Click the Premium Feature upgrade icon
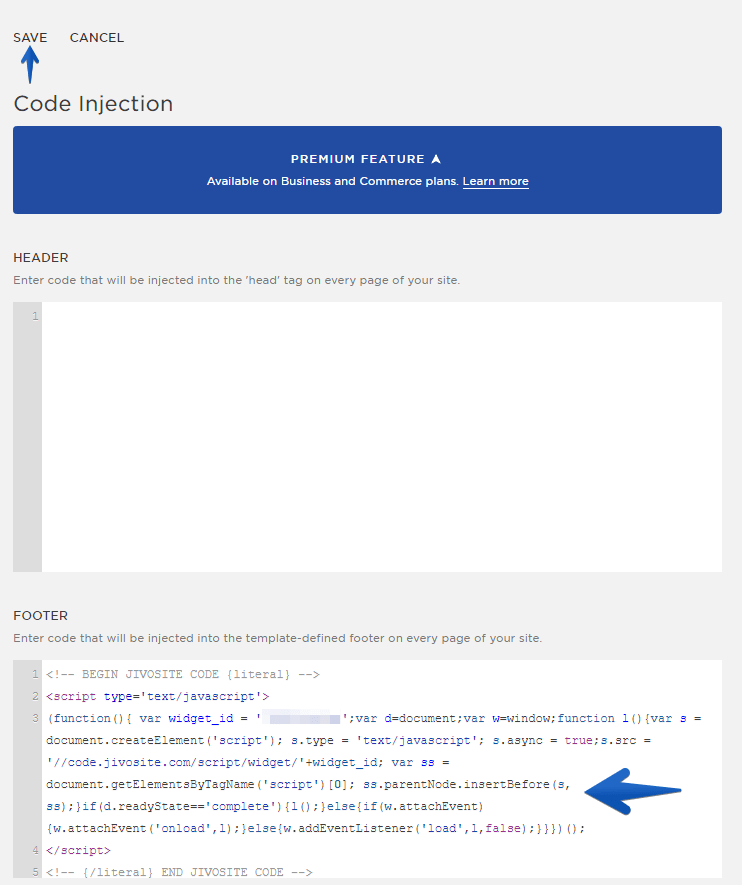The width and height of the screenshot is (742, 885). (x=436, y=159)
